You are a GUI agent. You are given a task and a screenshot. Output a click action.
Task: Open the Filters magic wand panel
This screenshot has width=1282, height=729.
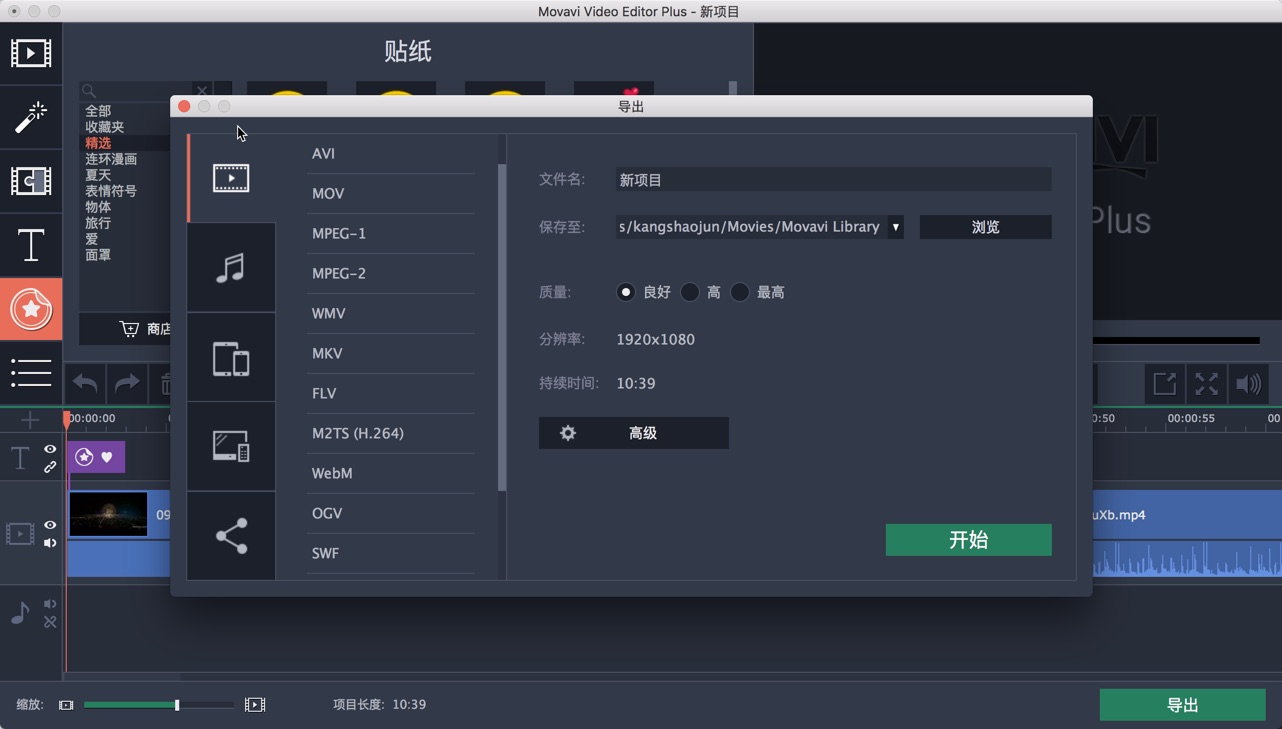point(32,117)
